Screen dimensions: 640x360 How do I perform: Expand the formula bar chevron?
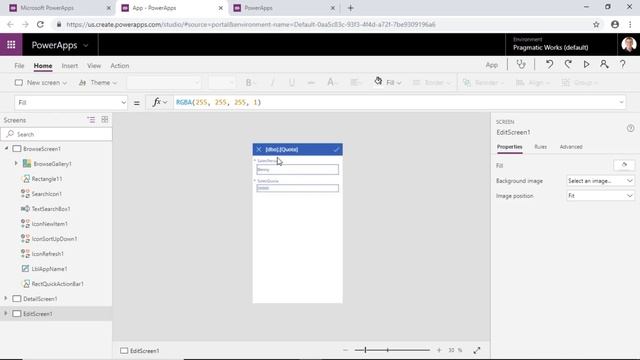point(621,102)
